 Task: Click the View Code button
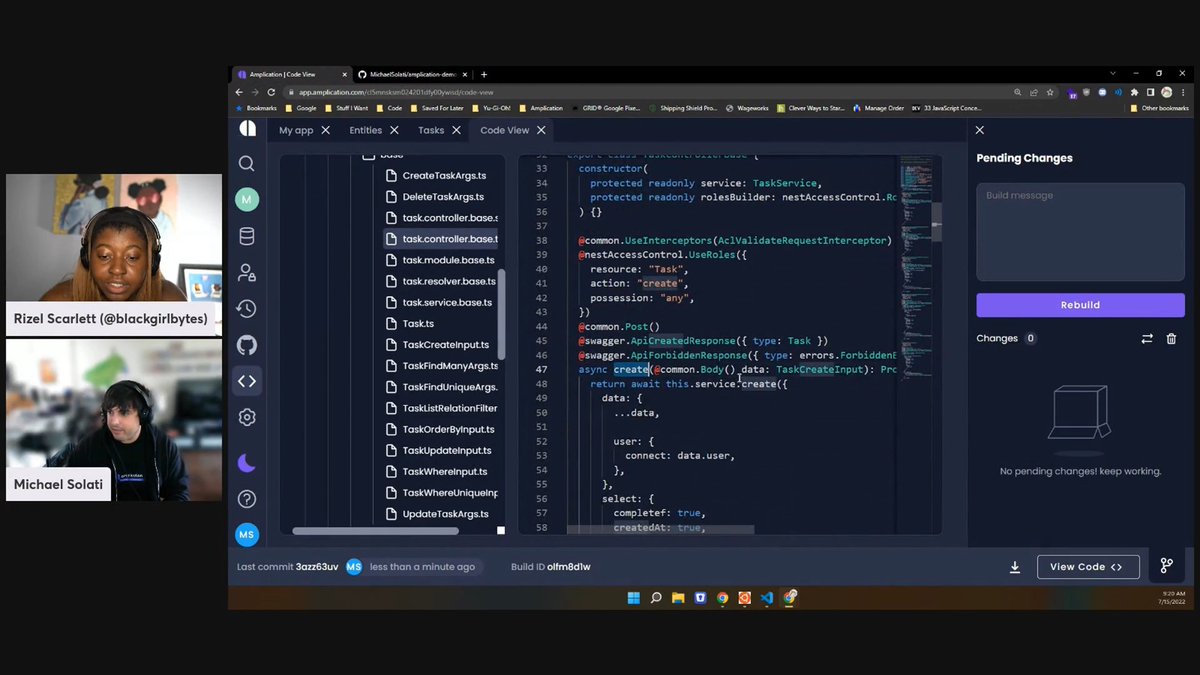pyautogui.click(x=1088, y=567)
